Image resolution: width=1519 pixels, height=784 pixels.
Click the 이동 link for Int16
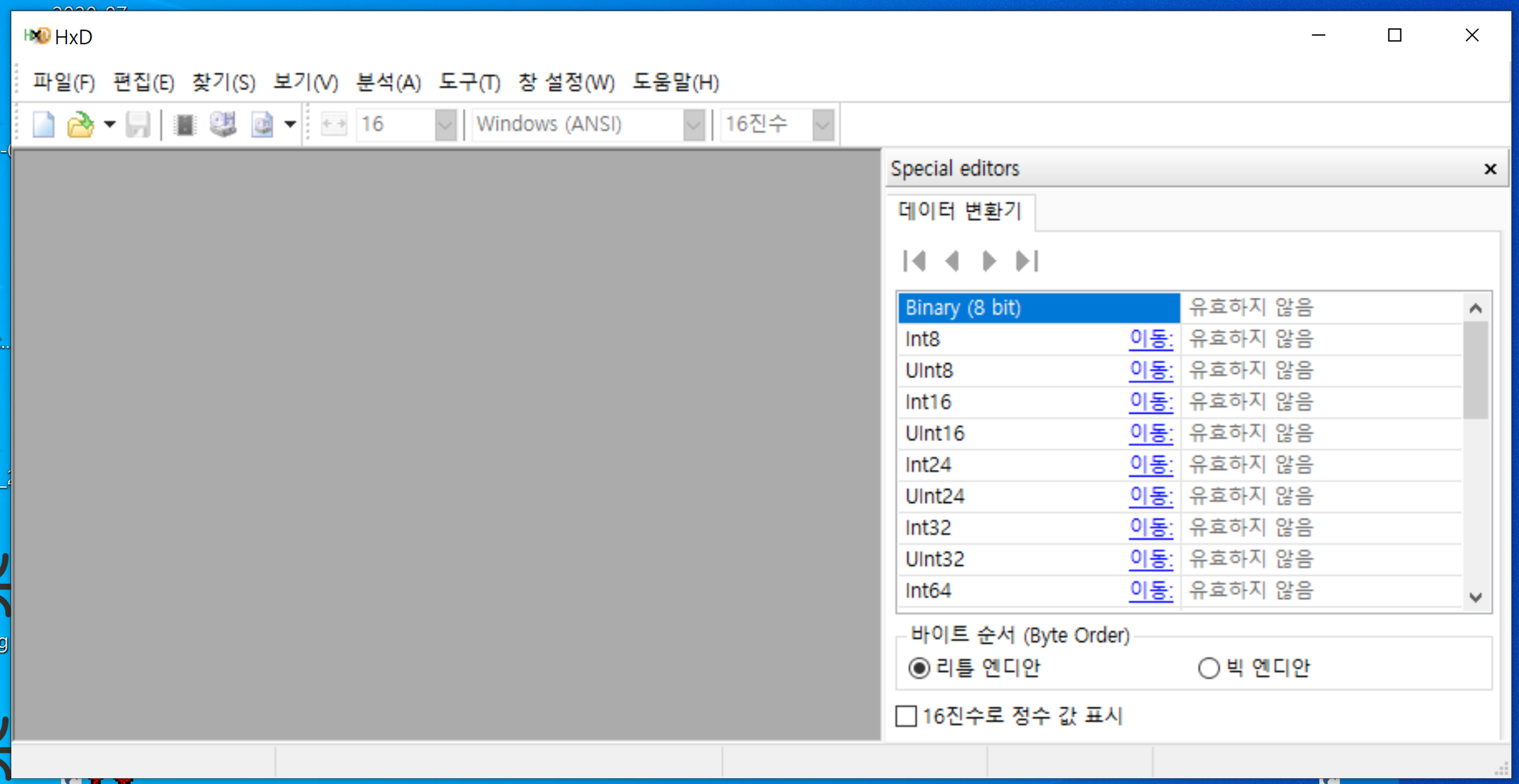coord(1151,402)
